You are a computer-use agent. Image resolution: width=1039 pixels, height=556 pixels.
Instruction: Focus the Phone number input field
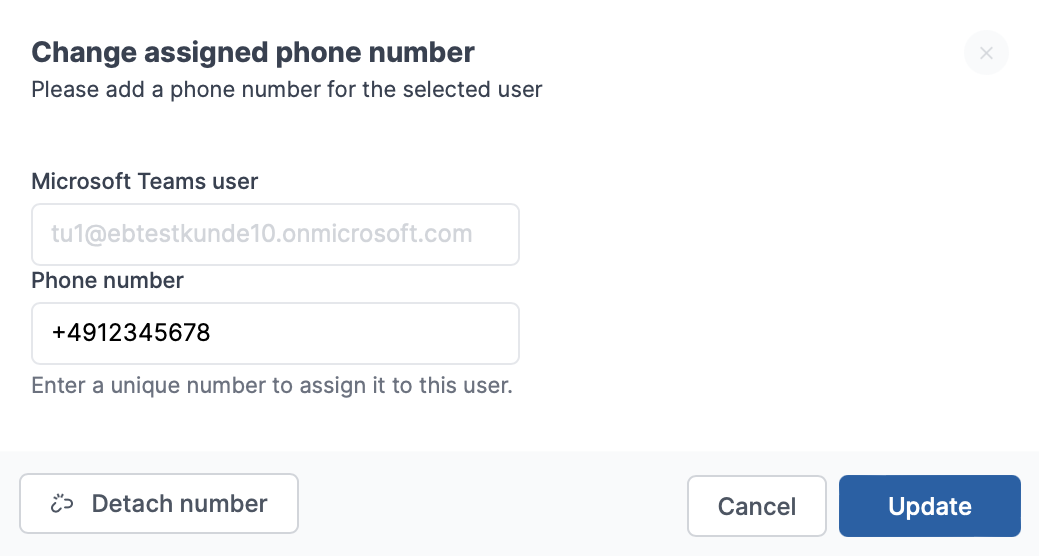pyautogui.click(x=276, y=333)
